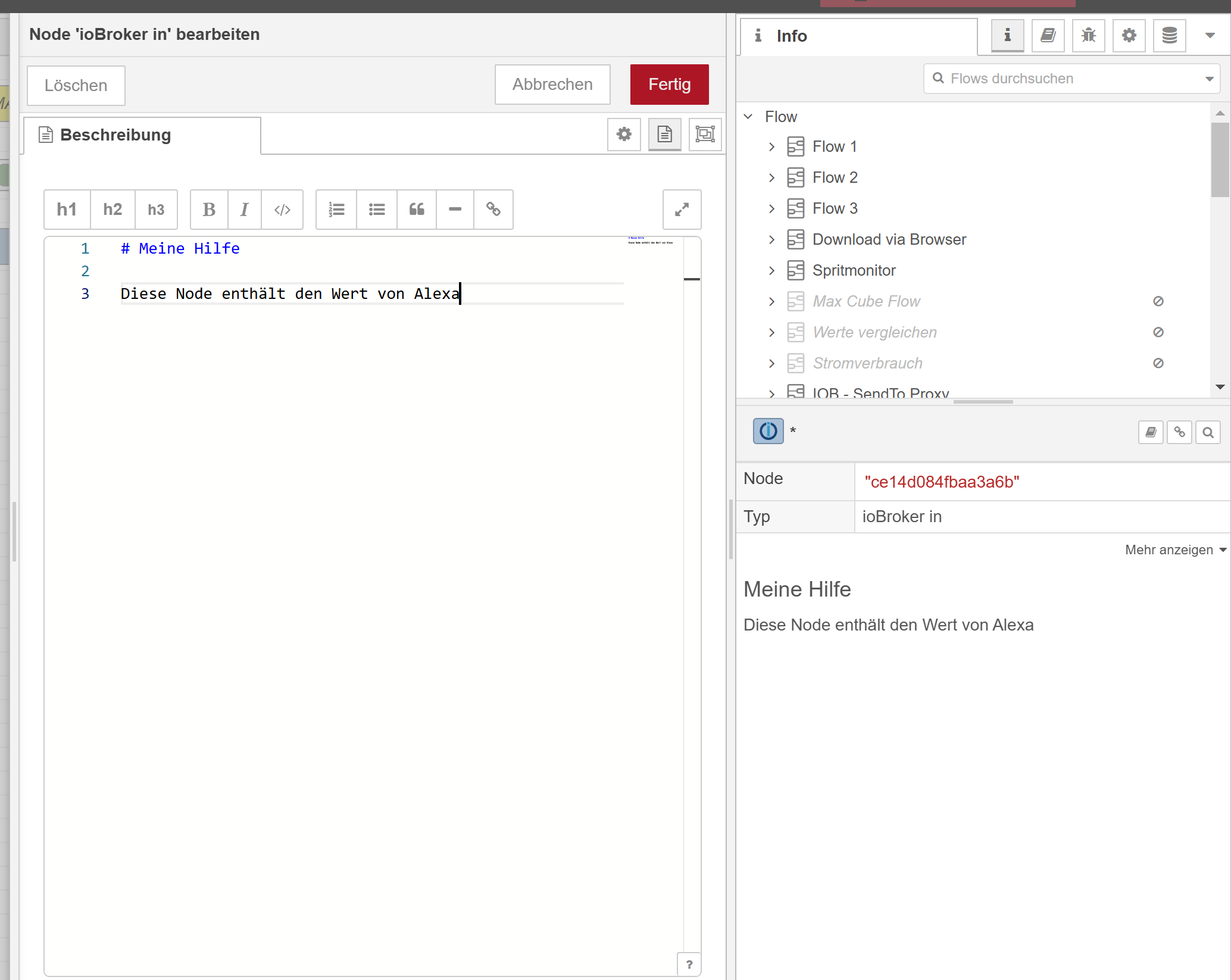The width and height of the screenshot is (1231, 980).
Task: Place cursor on line 1 '# Meine Hilfe'
Action: [x=180, y=248]
